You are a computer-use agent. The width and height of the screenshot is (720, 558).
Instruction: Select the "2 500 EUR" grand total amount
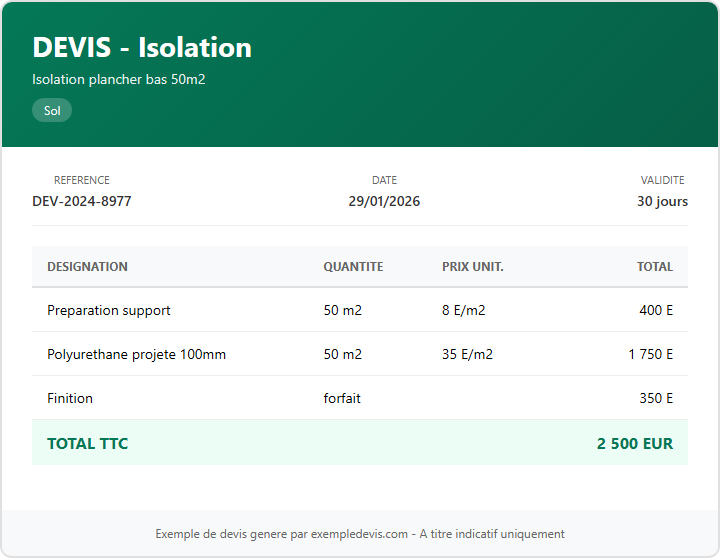[635, 443]
